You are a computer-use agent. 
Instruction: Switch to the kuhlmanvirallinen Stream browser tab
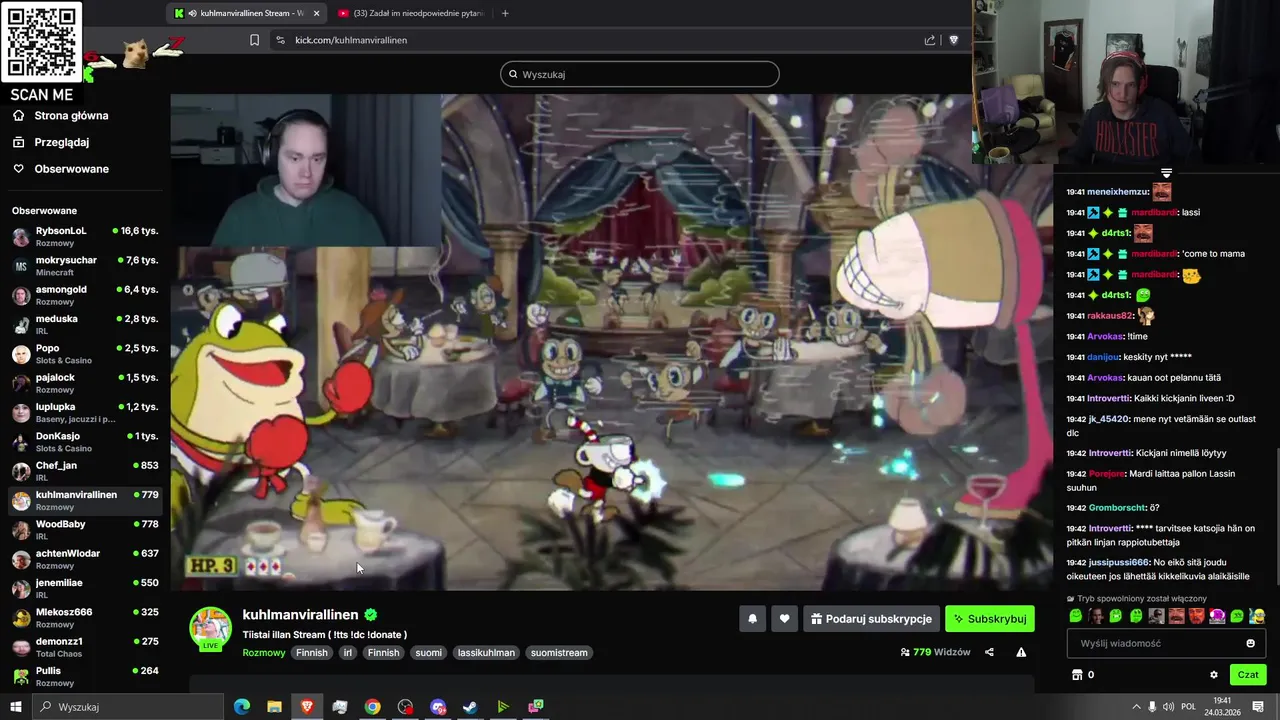point(247,13)
